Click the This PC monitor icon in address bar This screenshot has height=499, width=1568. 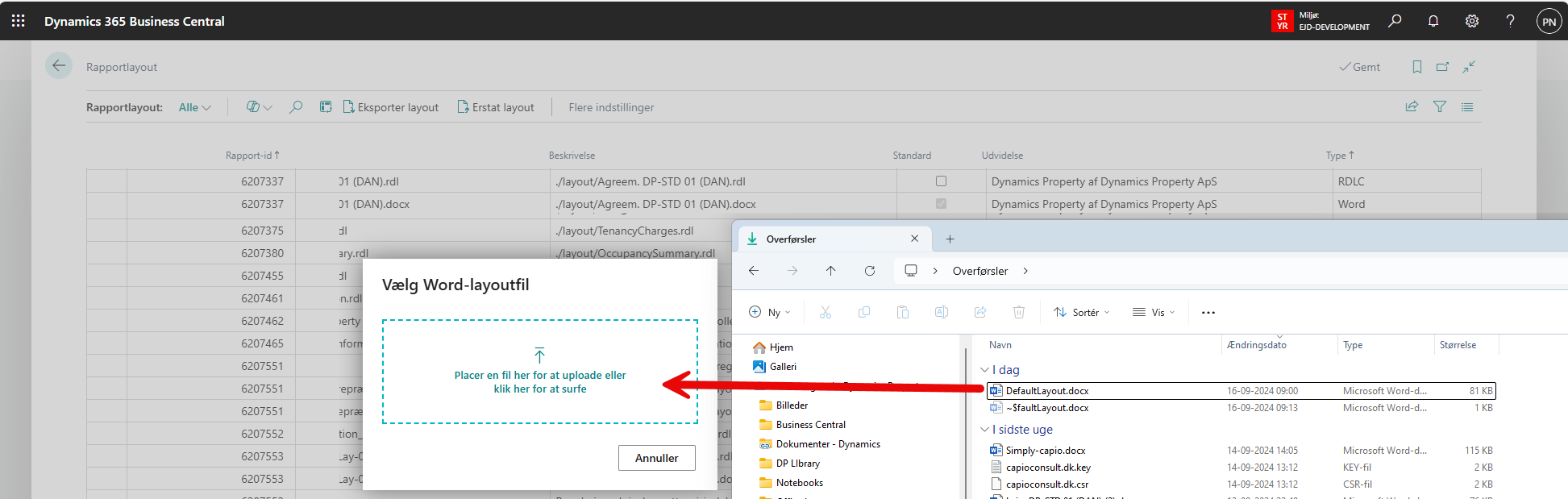[911, 271]
